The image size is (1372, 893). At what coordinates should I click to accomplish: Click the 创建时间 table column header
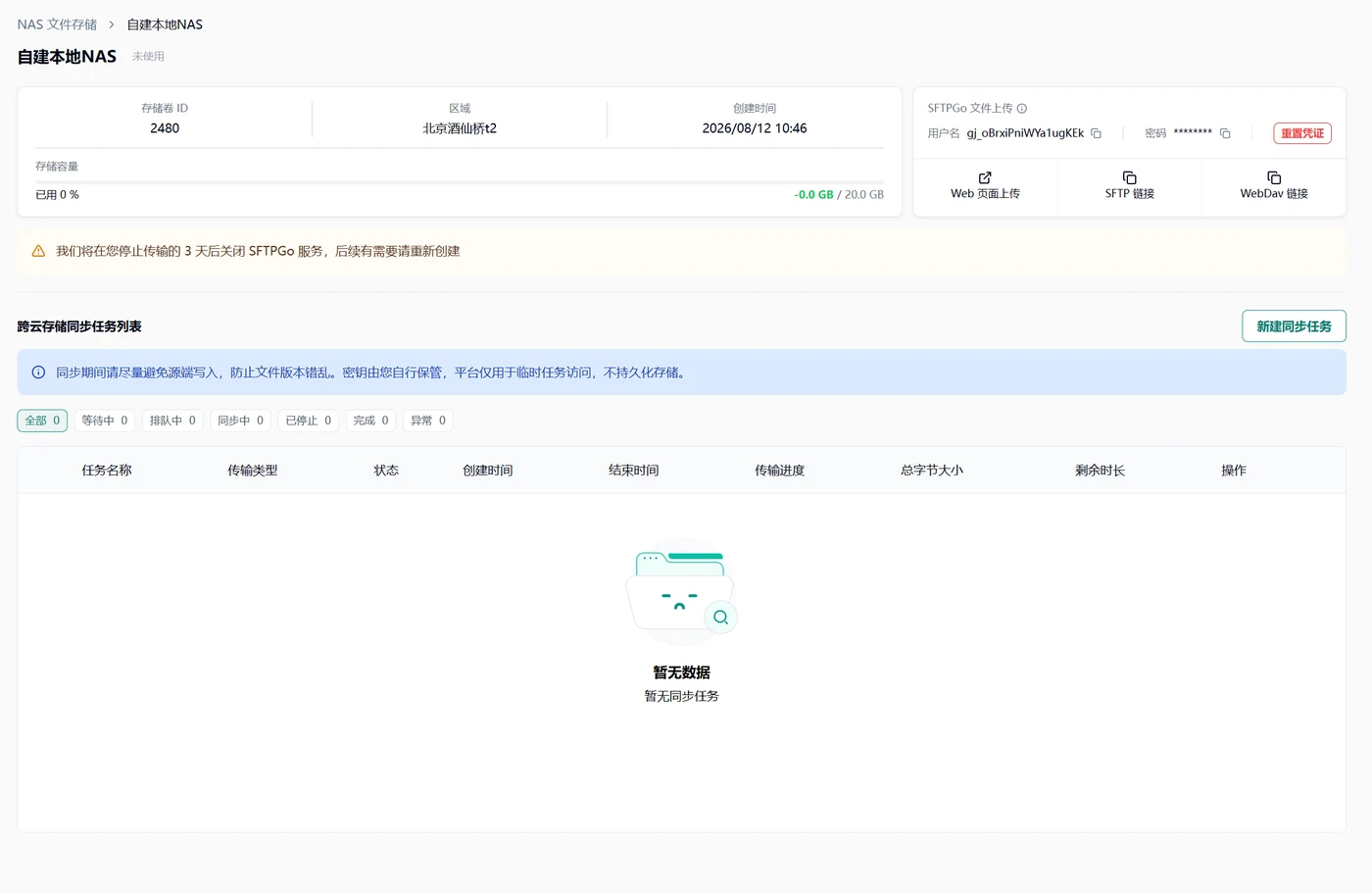tap(488, 471)
